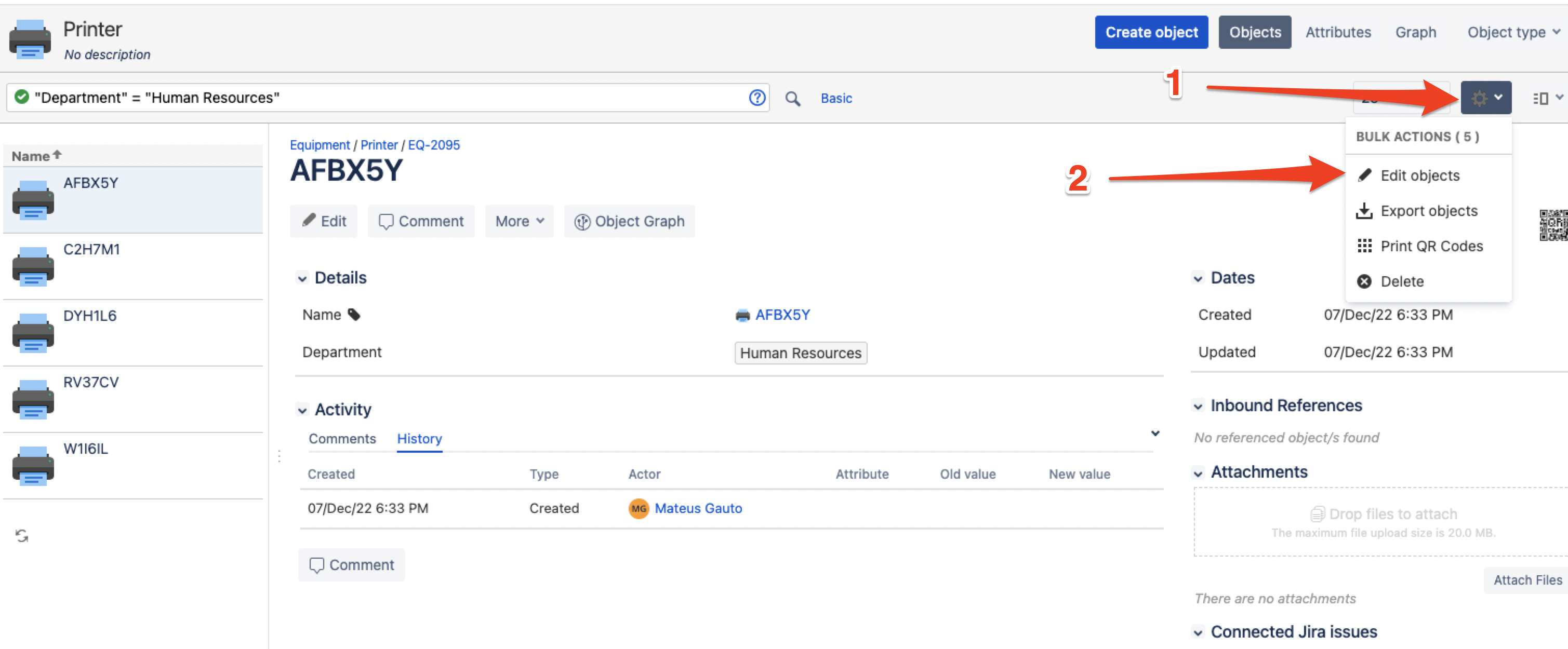Open the Object type dropdown
This screenshot has height=649, width=1568.
coord(1512,32)
